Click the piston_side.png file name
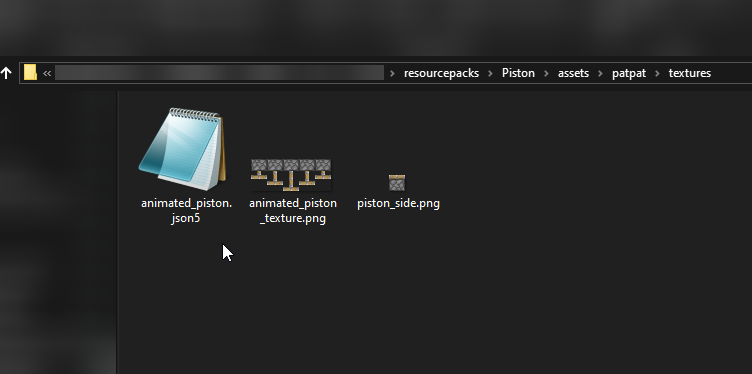Image resolution: width=752 pixels, height=374 pixels. (398, 203)
